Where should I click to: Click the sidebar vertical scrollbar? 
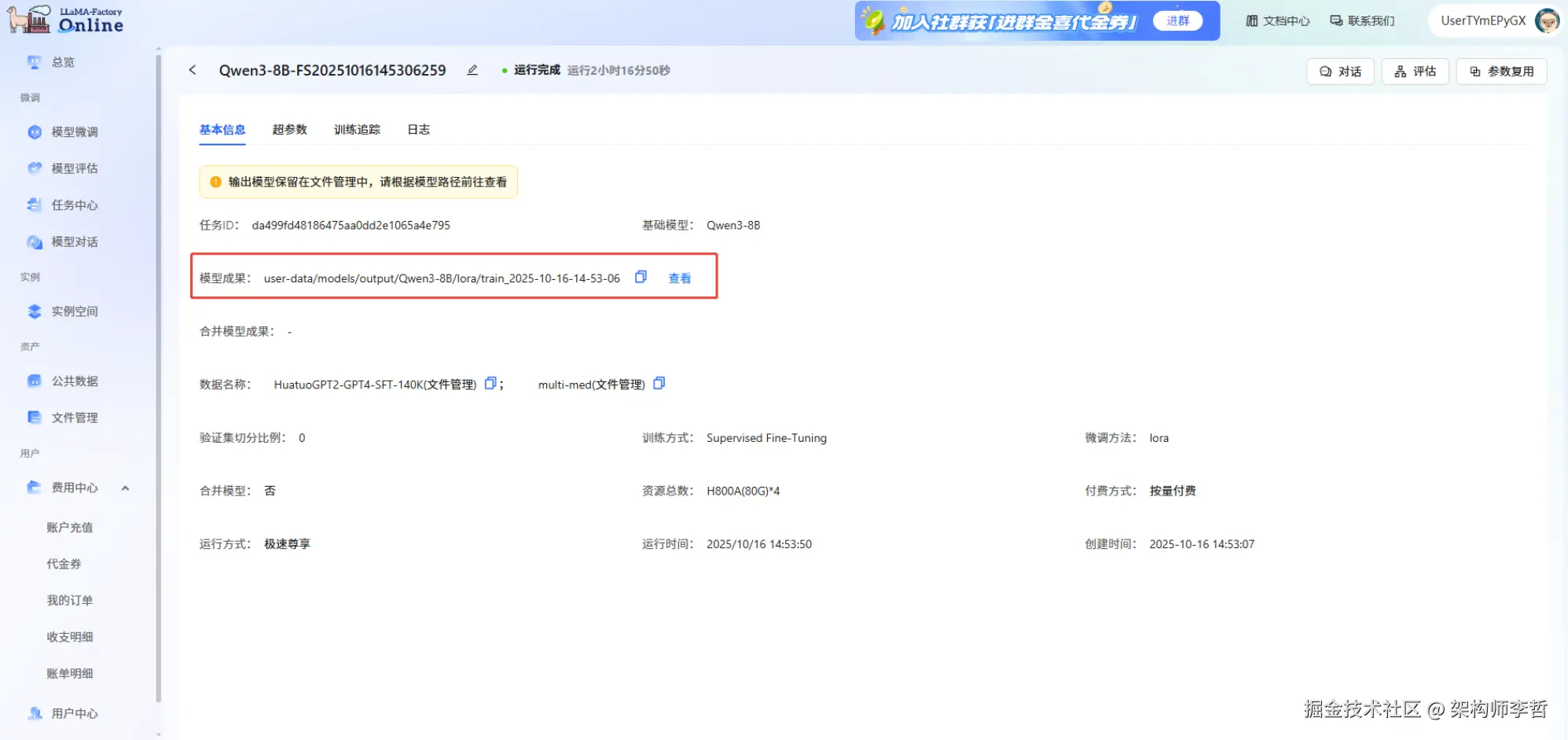point(158,377)
